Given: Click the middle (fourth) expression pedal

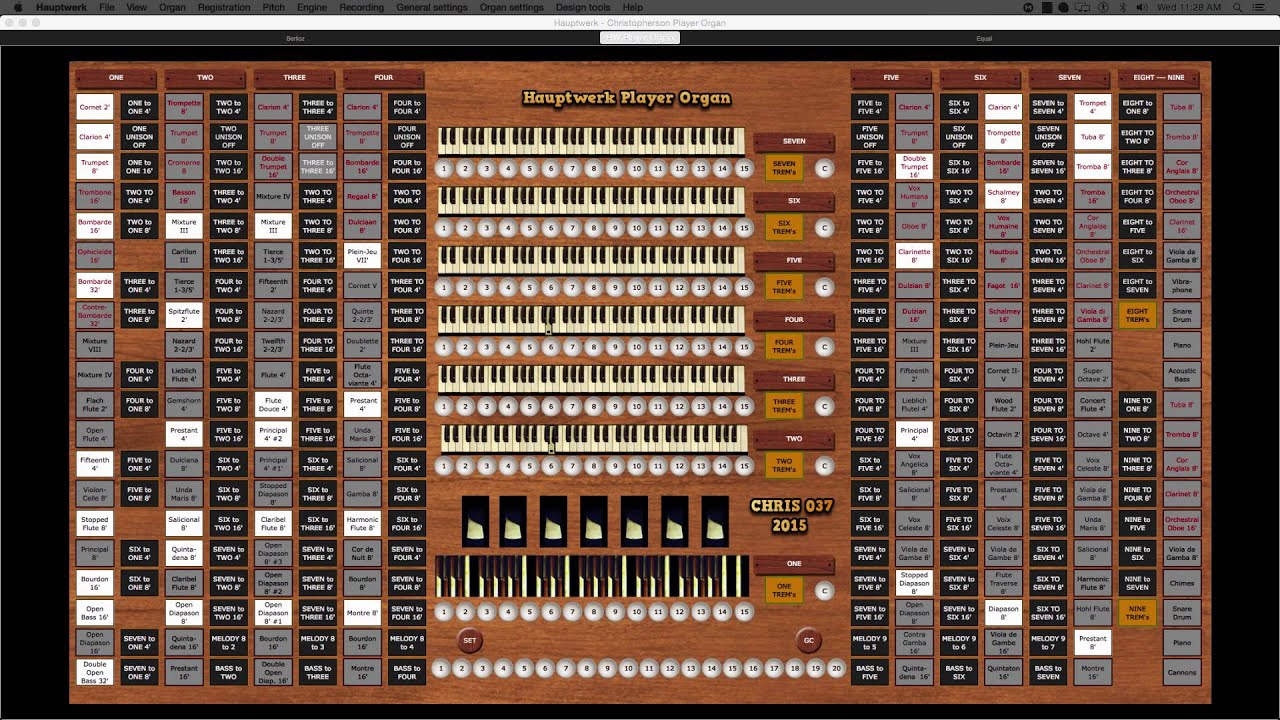Looking at the screenshot, I should click(x=595, y=521).
